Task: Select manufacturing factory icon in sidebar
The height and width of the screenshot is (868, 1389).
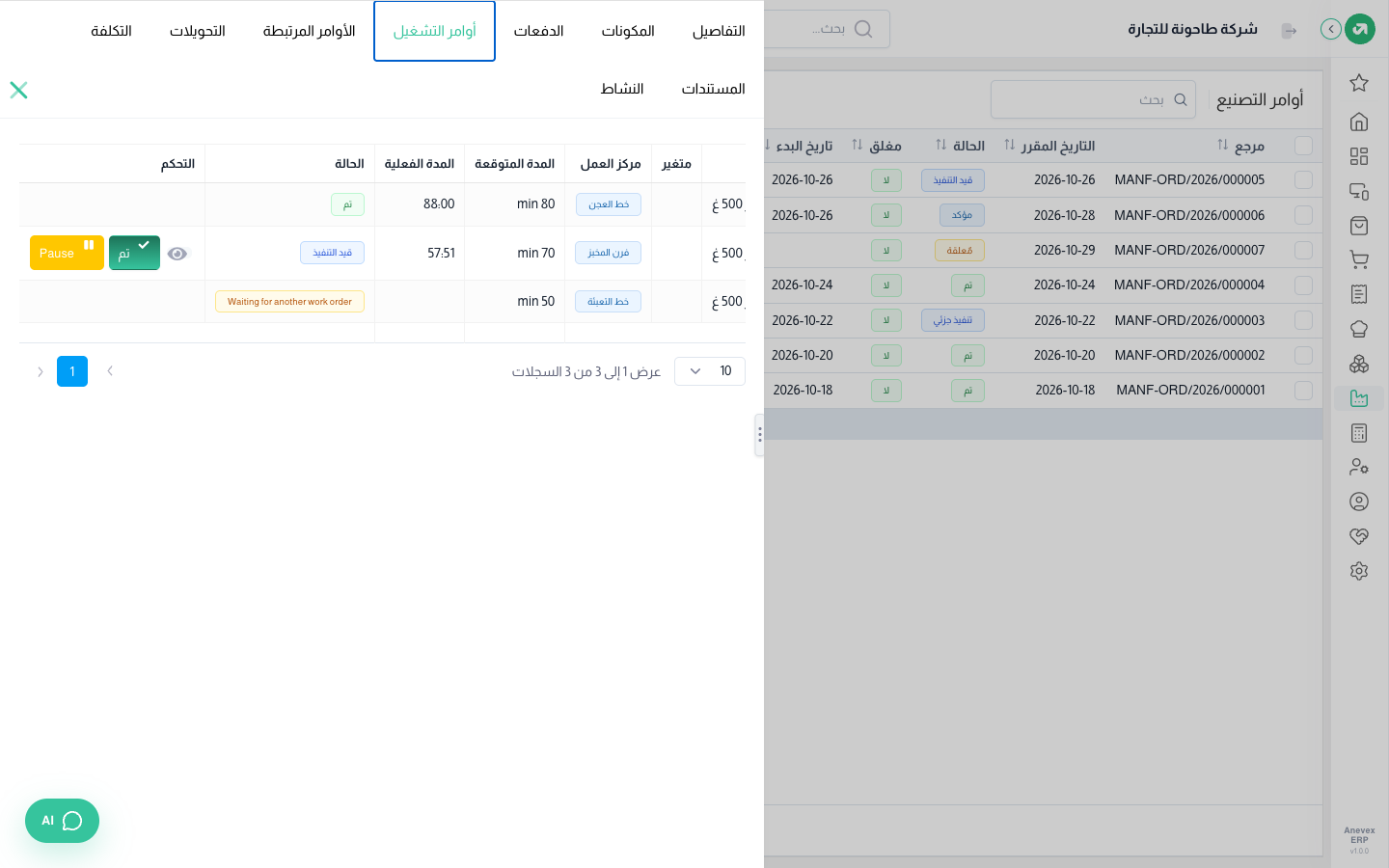Action: point(1359,398)
